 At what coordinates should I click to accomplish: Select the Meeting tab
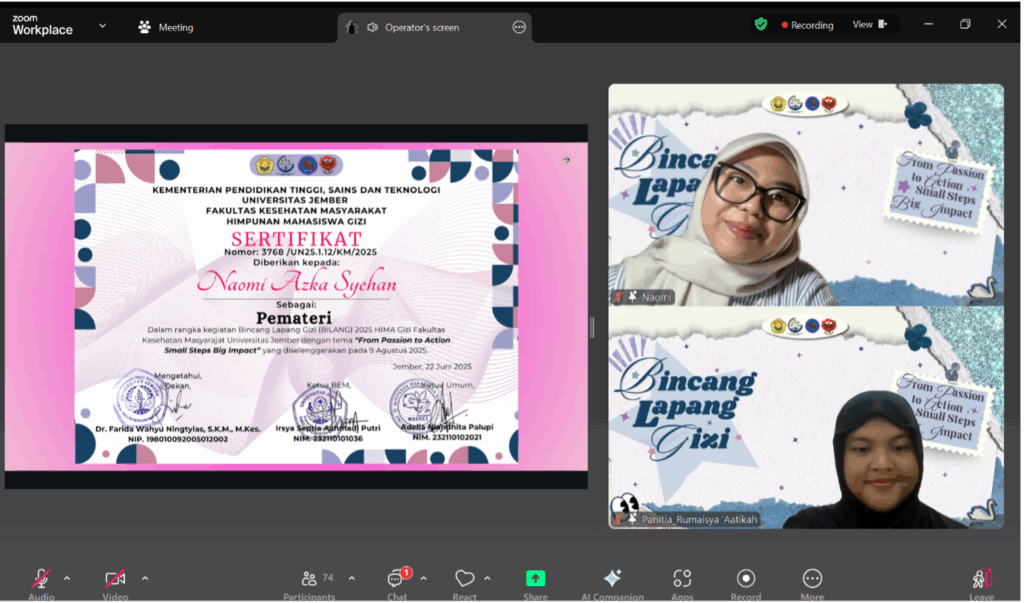click(166, 28)
